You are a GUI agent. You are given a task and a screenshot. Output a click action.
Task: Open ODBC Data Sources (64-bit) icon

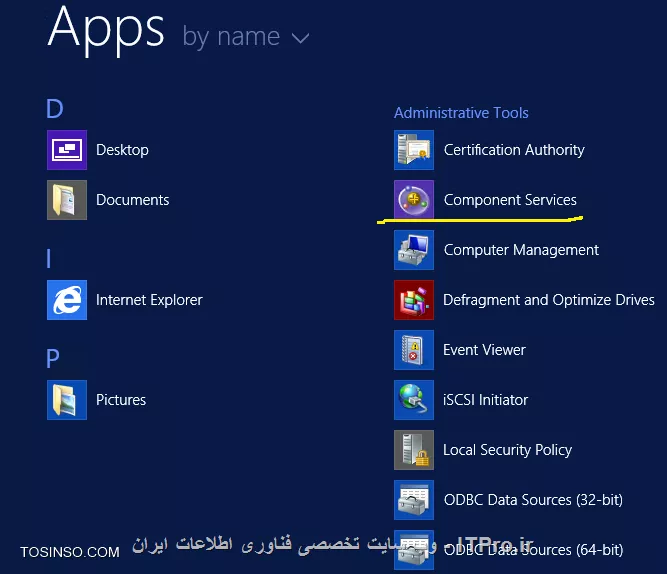[414, 550]
